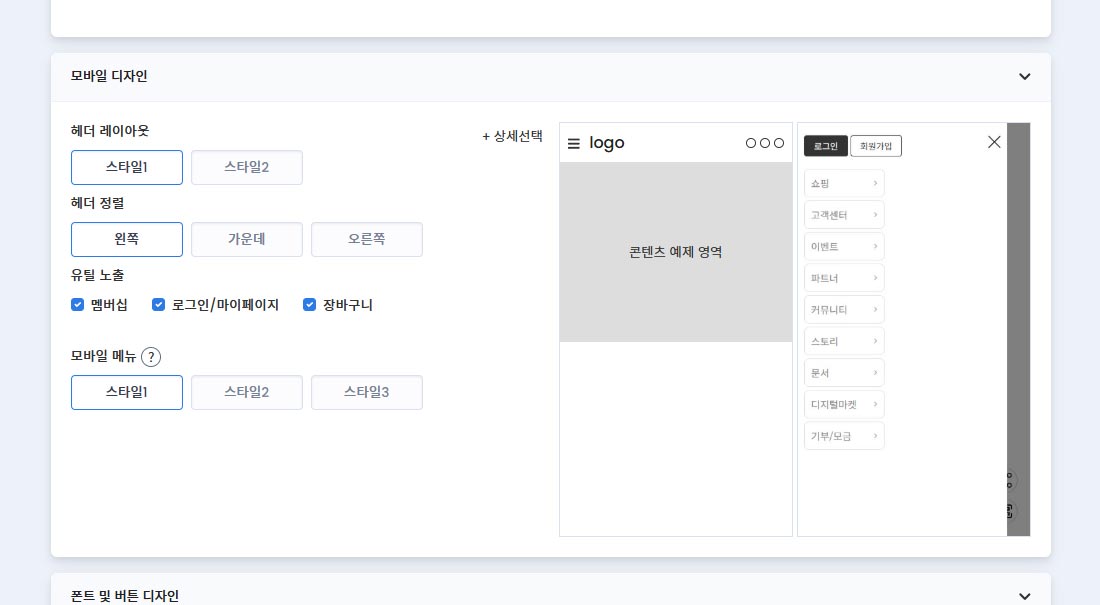
Task: Click the hamburger menu icon in preview
Action: (x=574, y=143)
